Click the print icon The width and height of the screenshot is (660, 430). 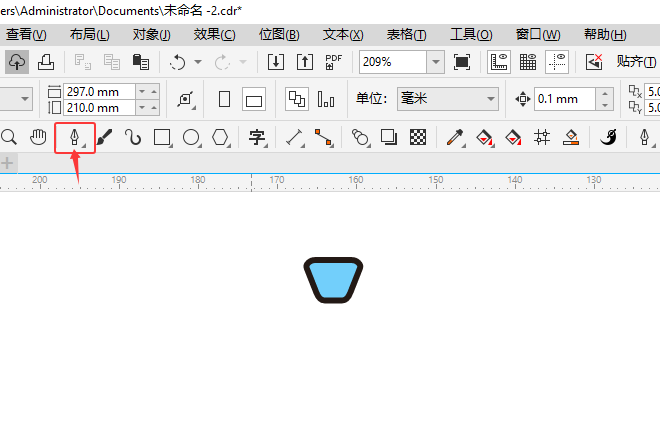tap(46, 62)
